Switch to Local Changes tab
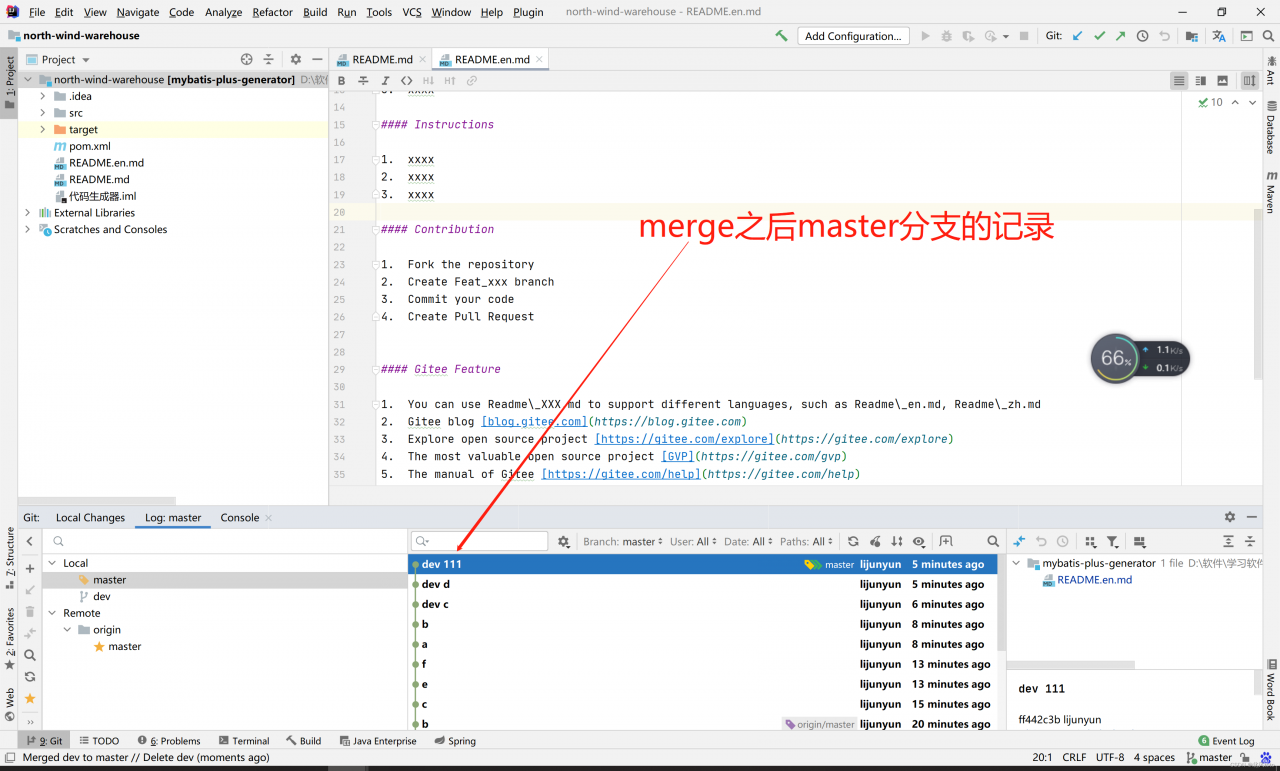1280x771 pixels. click(x=90, y=517)
